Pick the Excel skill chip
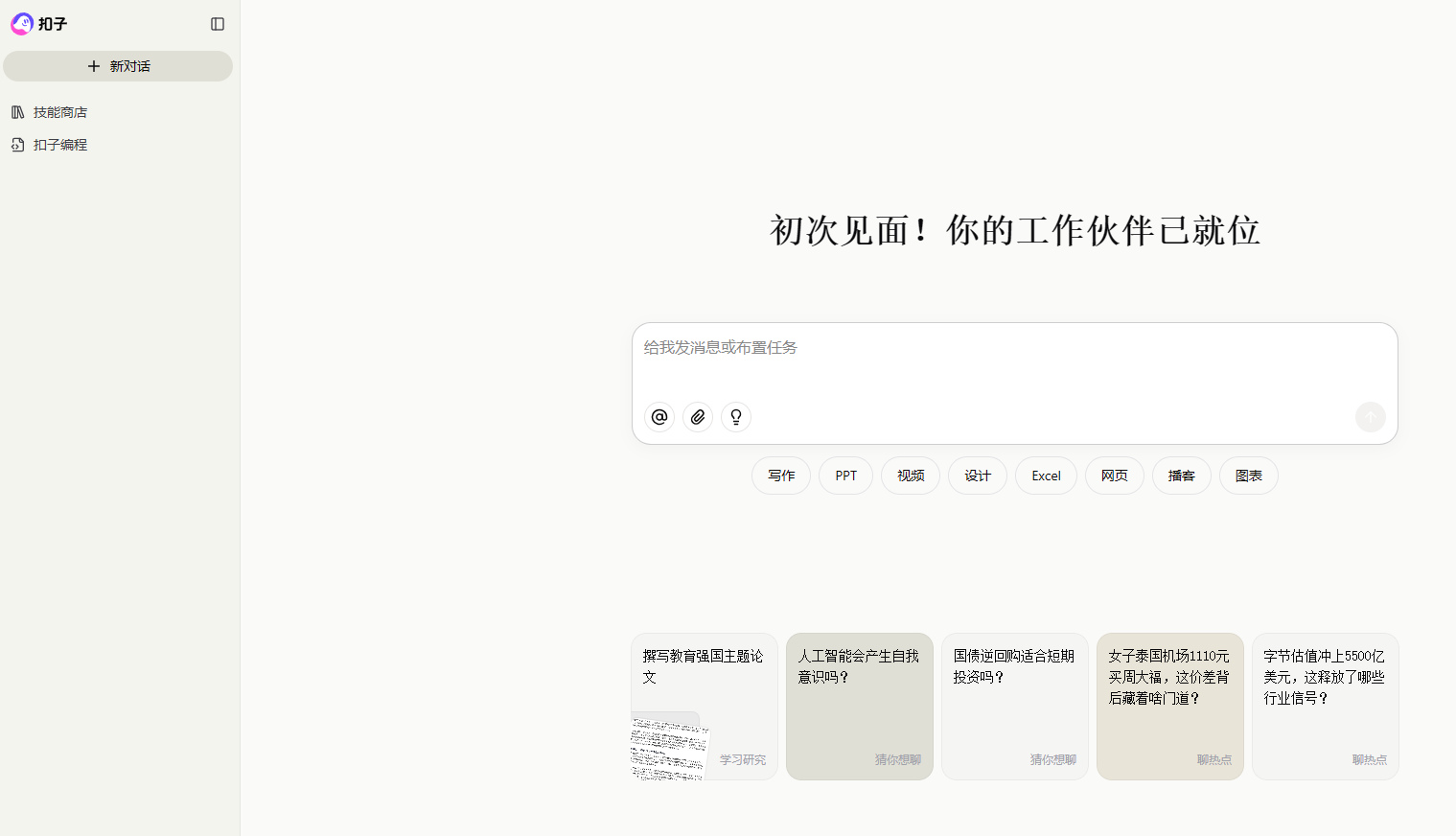The image size is (1456, 836). [x=1046, y=476]
